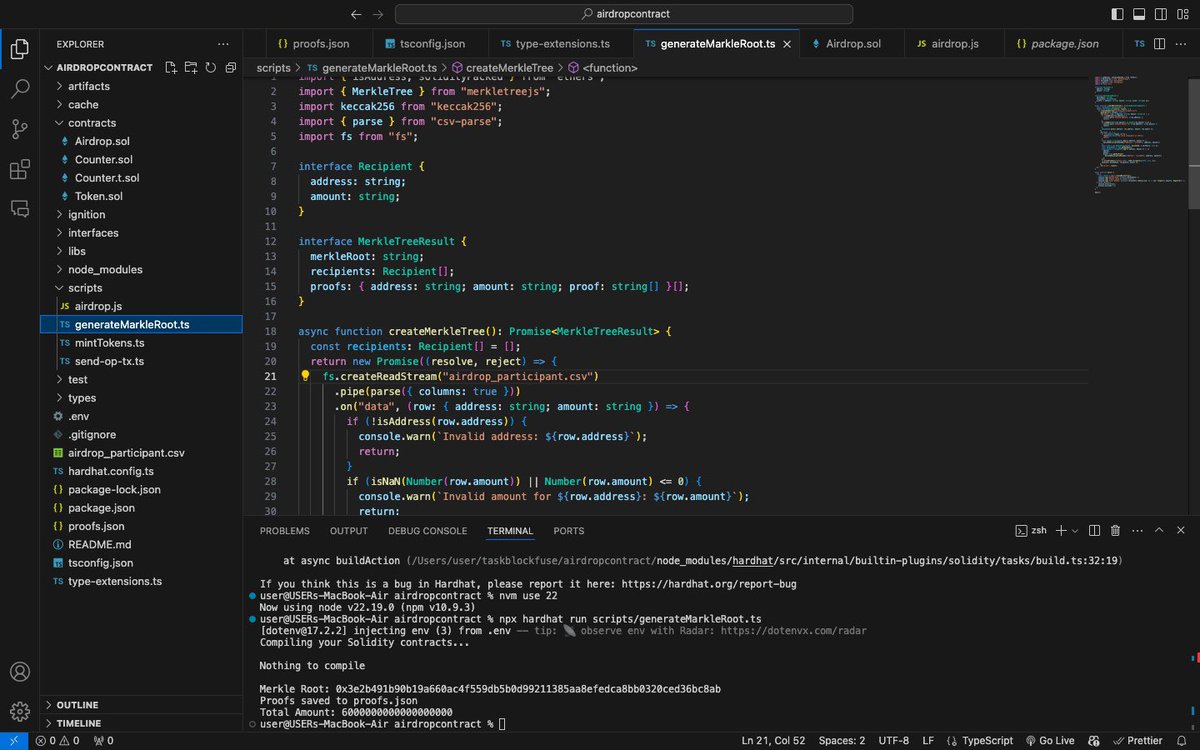
Task: Open Explorer views and more actions menu
Action: [222, 44]
